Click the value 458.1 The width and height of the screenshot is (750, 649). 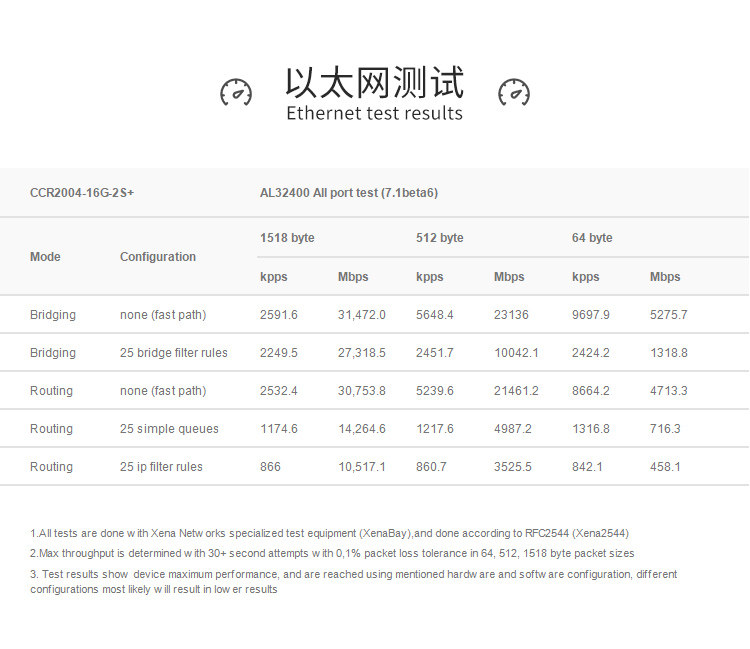(x=665, y=467)
